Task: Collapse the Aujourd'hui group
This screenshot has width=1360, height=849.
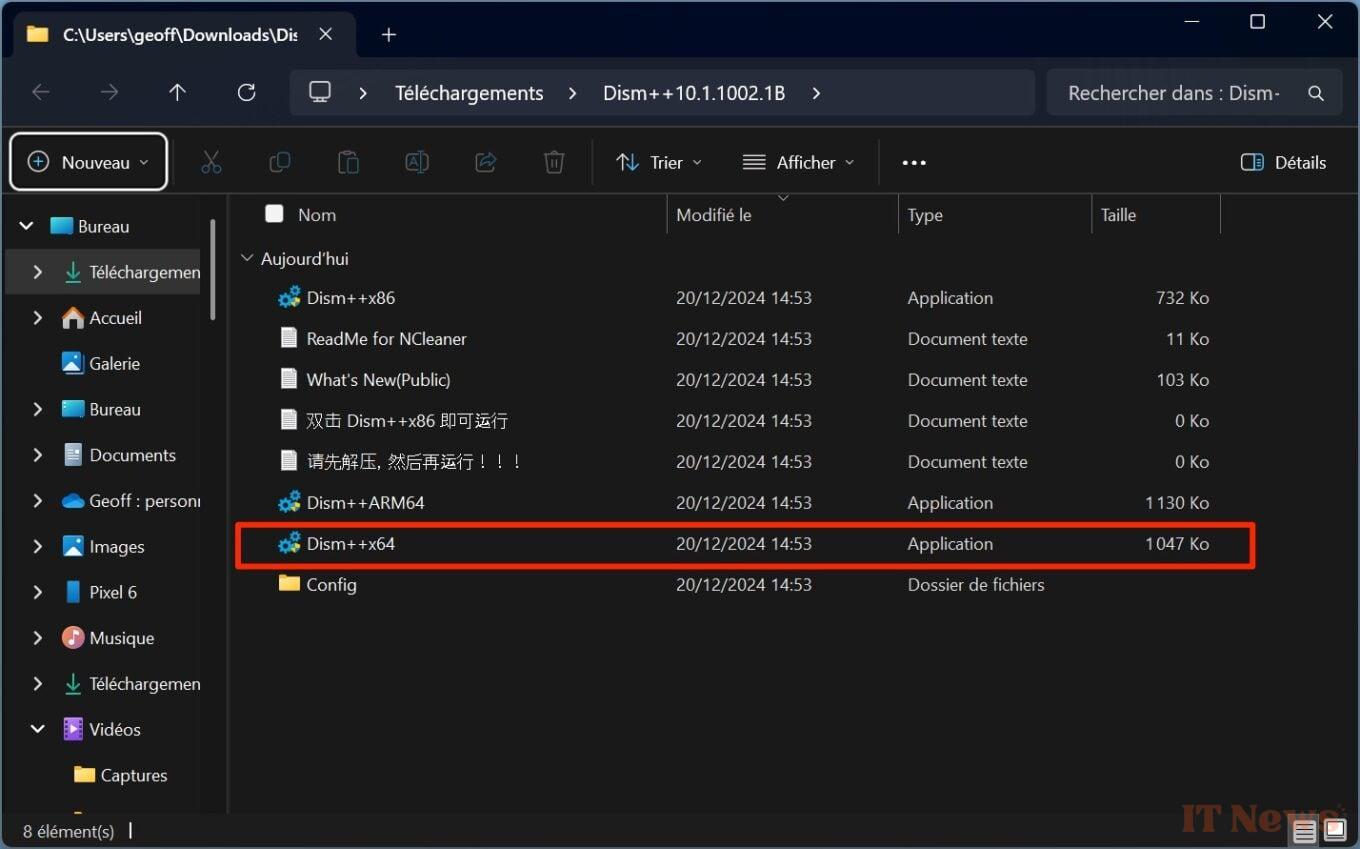Action: tap(247, 259)
